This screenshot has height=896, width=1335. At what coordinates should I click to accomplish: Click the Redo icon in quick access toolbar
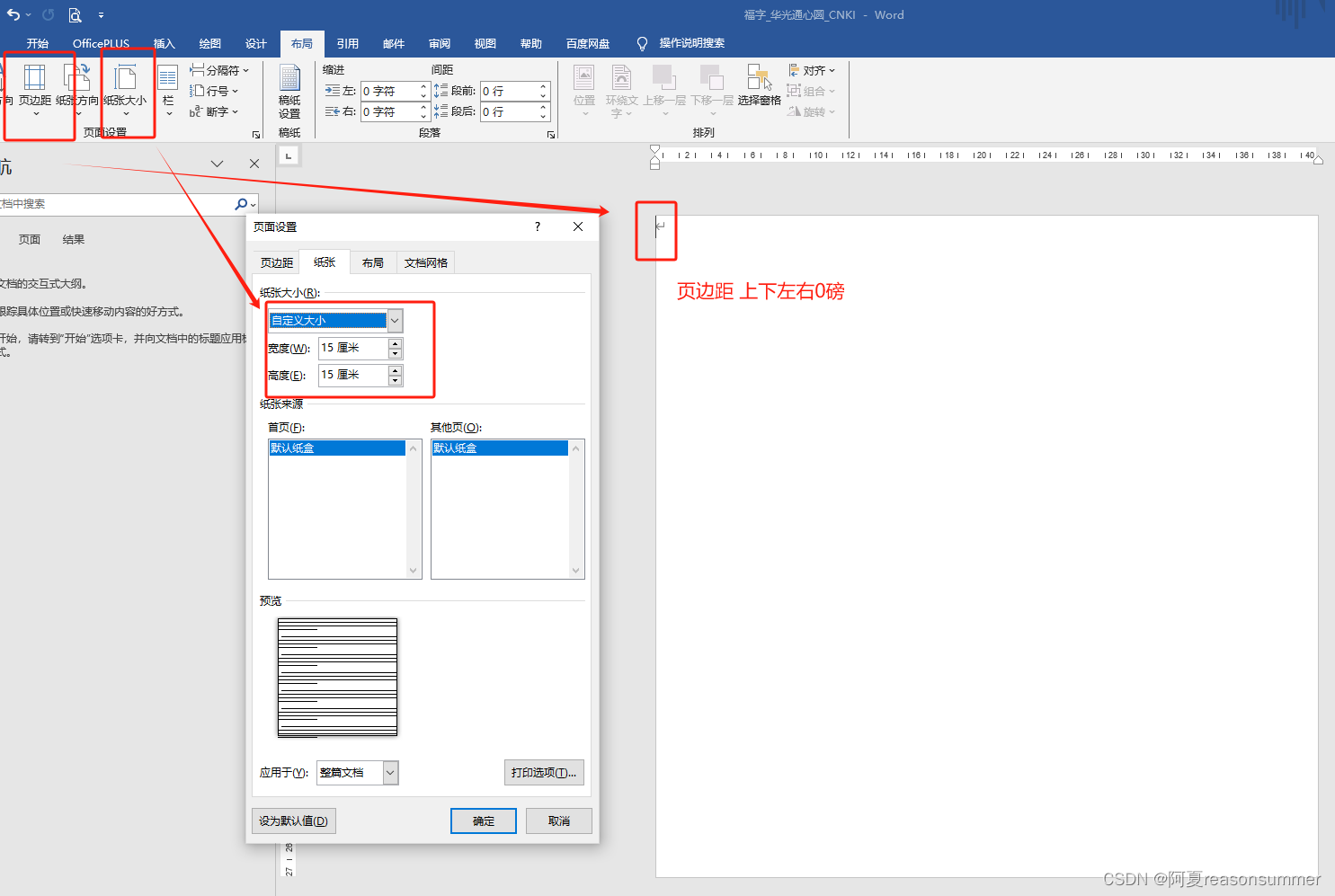48,14
